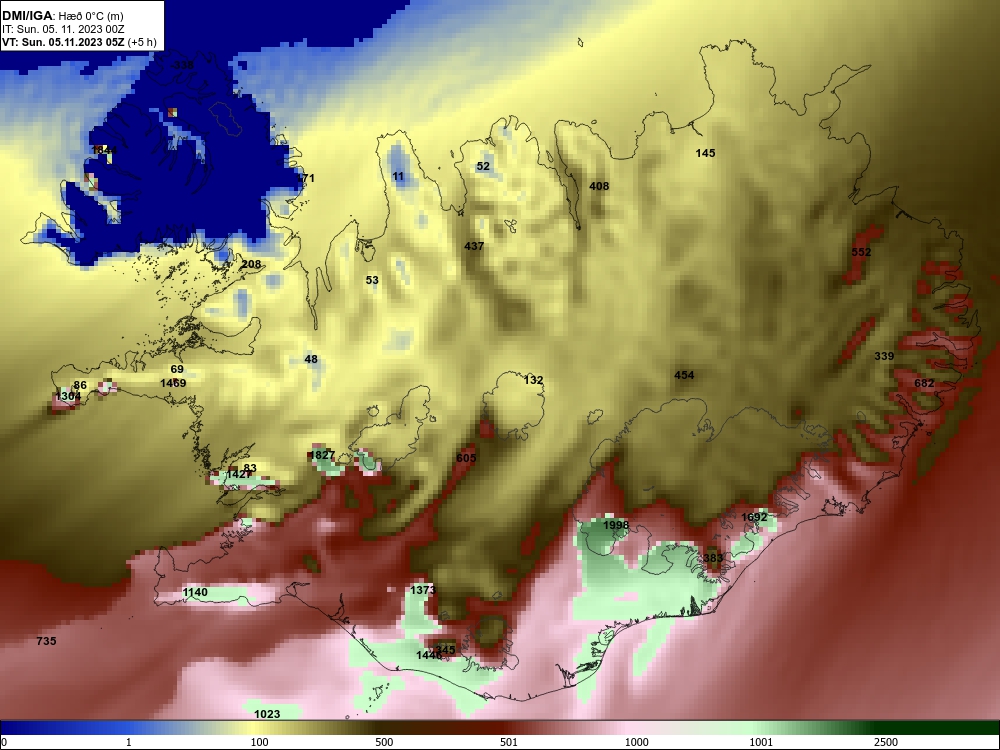This screenshot has width=1000, height=750.
Task: Click the "DMI/IGA: Hæð 0°C (m)" title line
Action: 62,16
